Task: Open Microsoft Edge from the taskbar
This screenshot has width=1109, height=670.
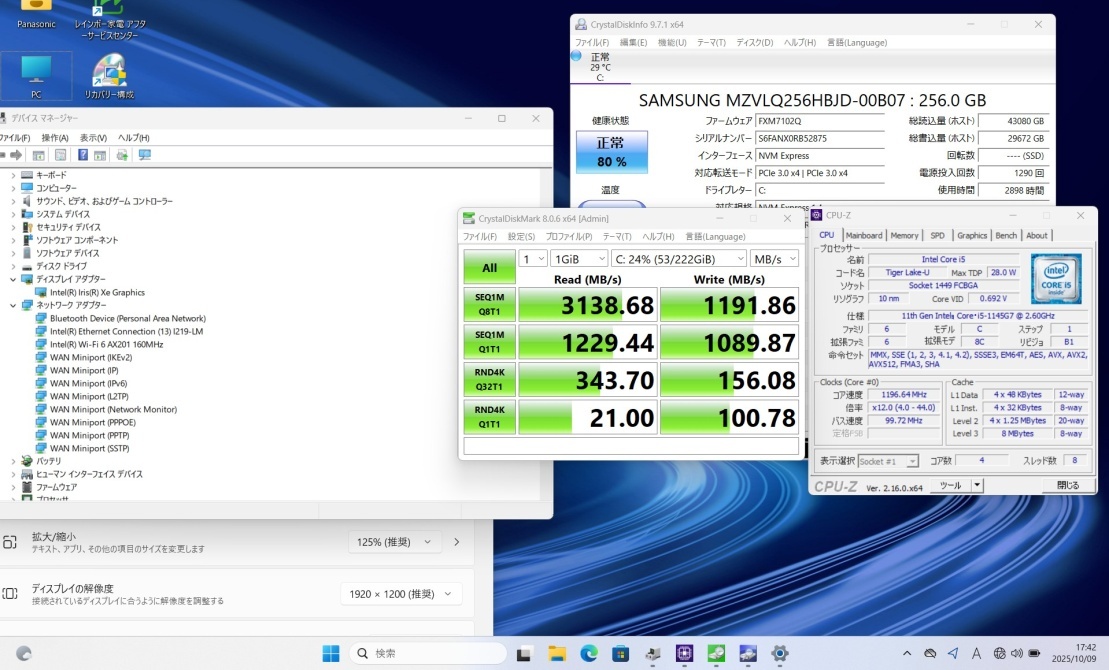Action: (589, 654)
